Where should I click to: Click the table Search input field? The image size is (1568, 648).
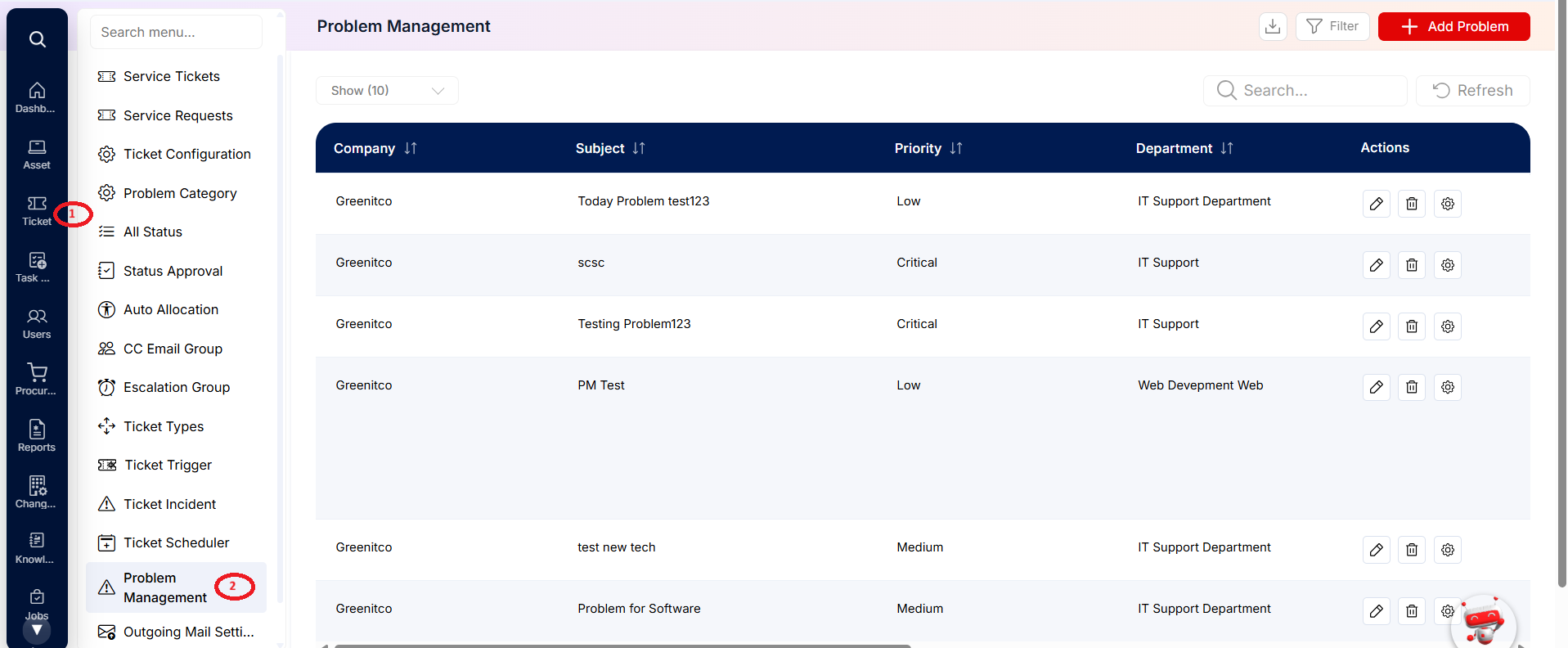1305,91
